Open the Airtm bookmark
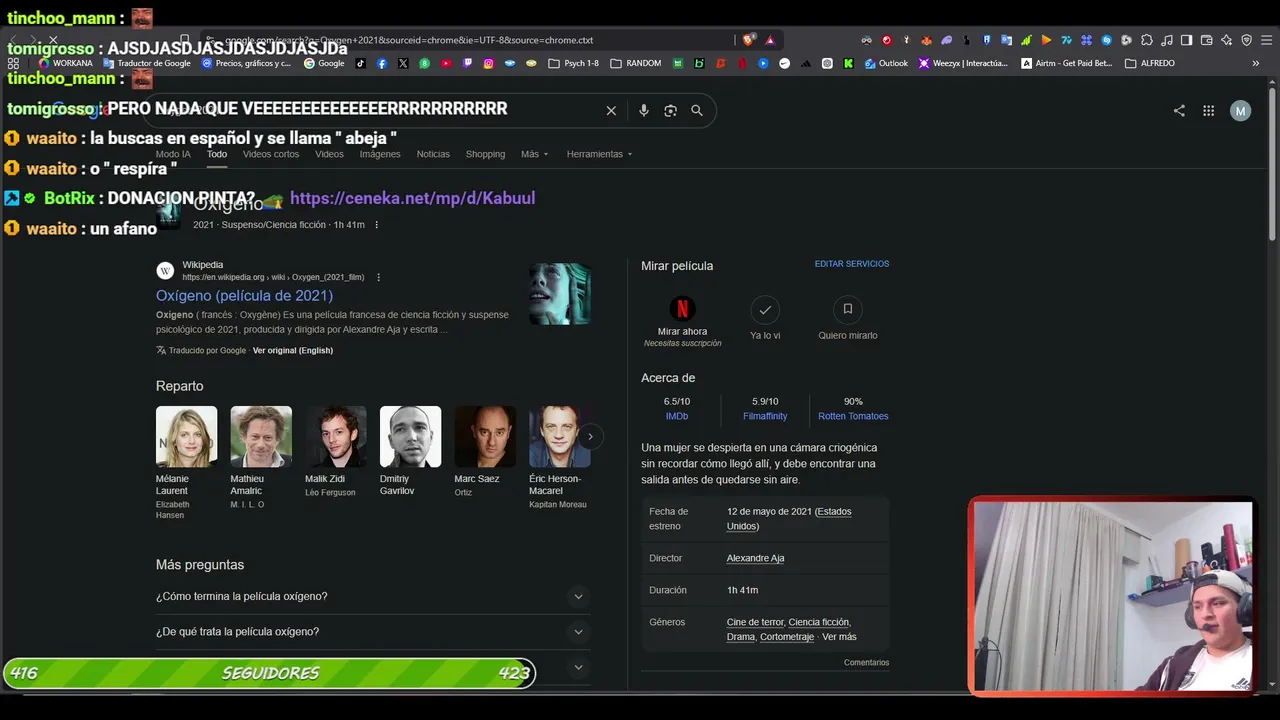 click(x=1066, y=63)
